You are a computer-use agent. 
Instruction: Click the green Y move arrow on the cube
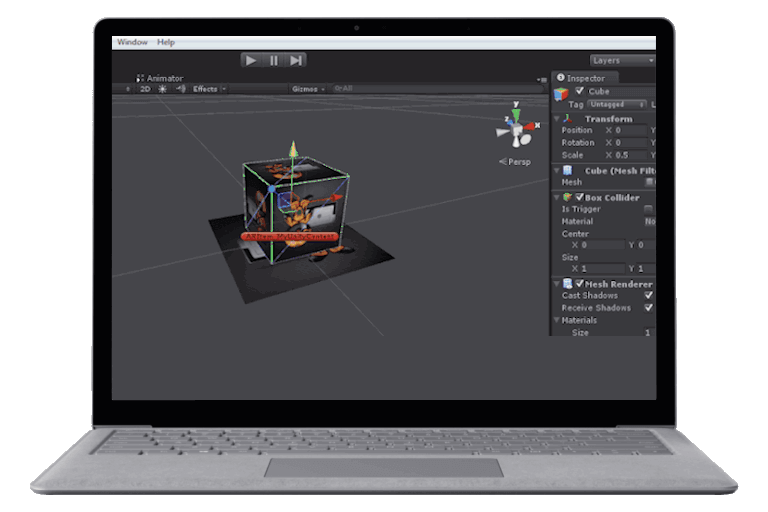tap(293, 148)
